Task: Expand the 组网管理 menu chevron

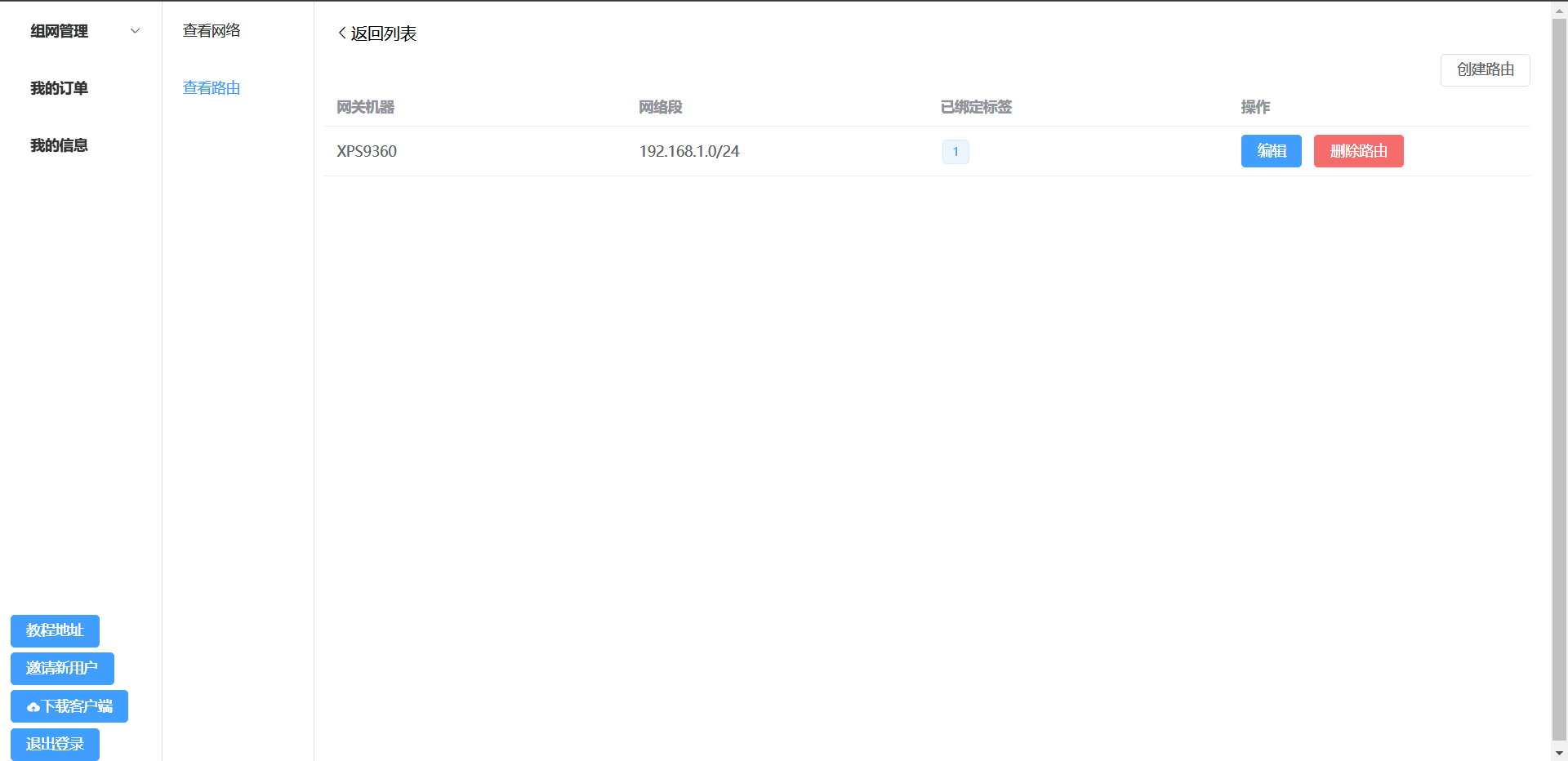Action: [136, 31]
